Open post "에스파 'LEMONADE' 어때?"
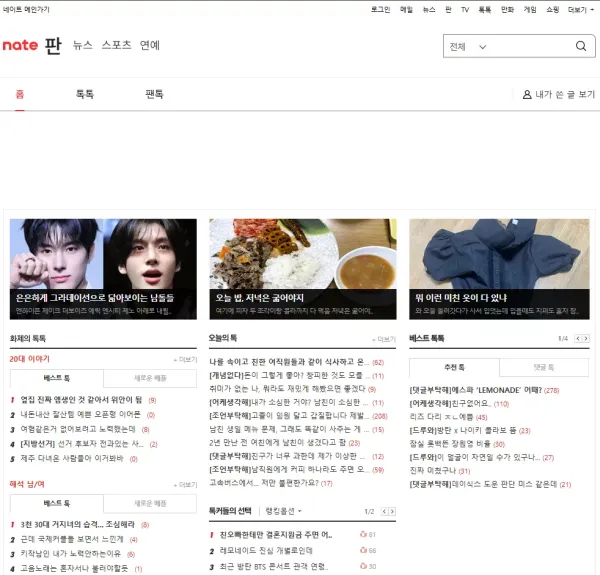This screenshot has width=600, height=575. 476,390
